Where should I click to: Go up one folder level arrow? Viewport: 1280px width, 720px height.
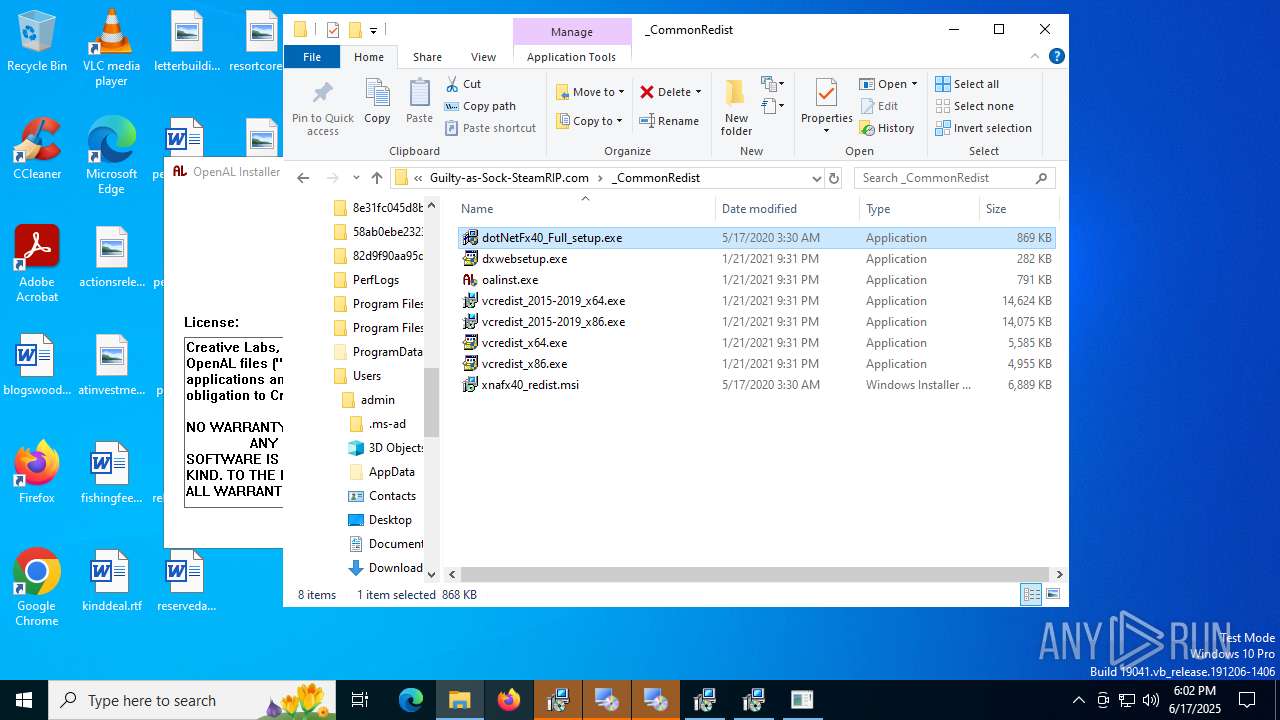377,178
